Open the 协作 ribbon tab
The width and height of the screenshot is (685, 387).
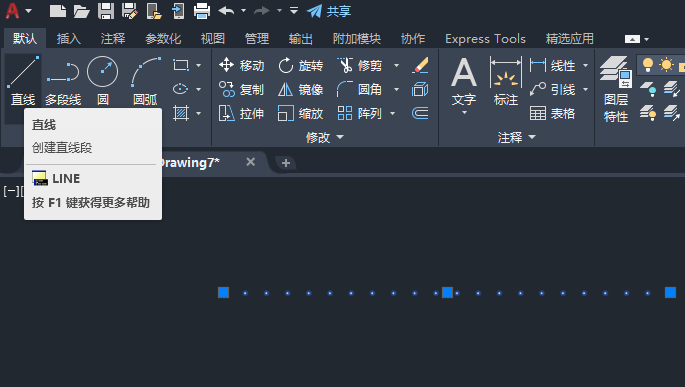pyautogui.click(x=413, y=38)
